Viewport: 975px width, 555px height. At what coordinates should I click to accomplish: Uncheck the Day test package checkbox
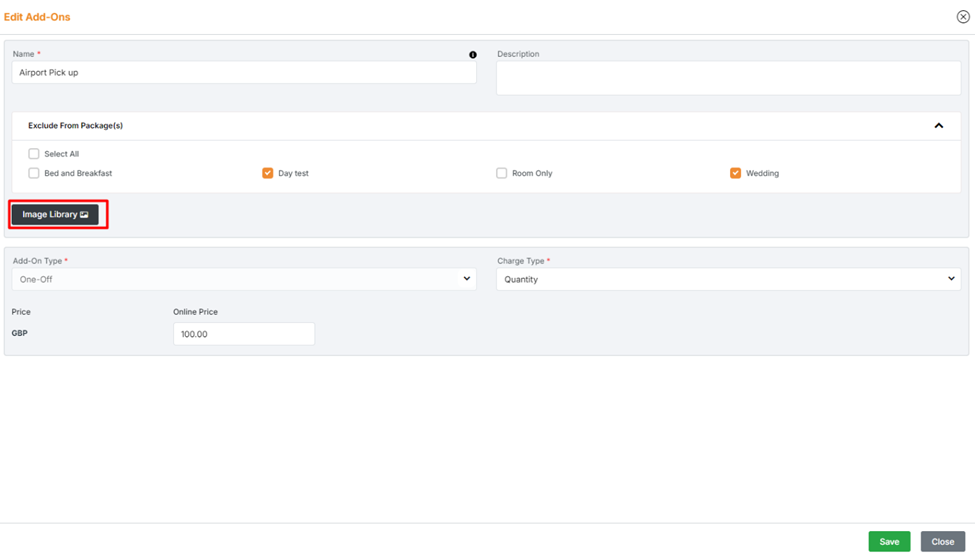[x=268, y=173]
